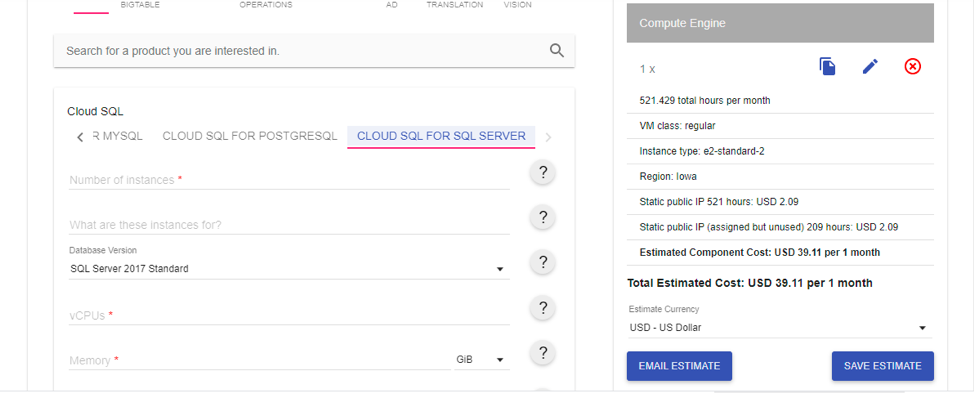Focus the Number of instances field
Image resolution: width=974 pixels, height=393 pixels.
(x=289, y=180)
